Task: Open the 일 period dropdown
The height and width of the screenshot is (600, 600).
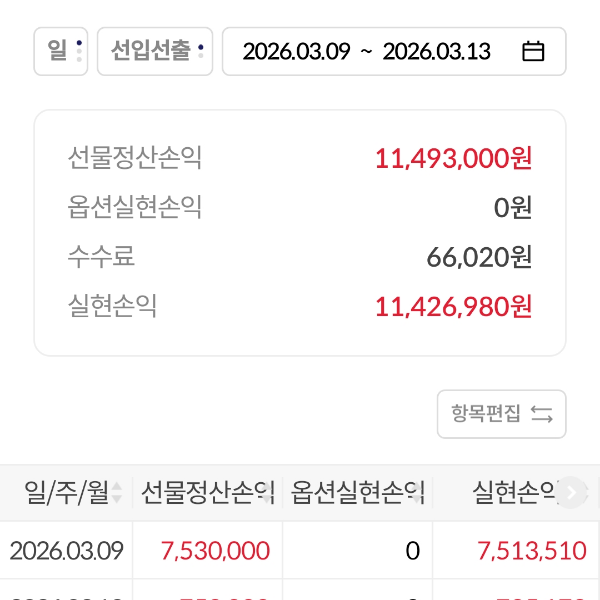Action: 61,51
